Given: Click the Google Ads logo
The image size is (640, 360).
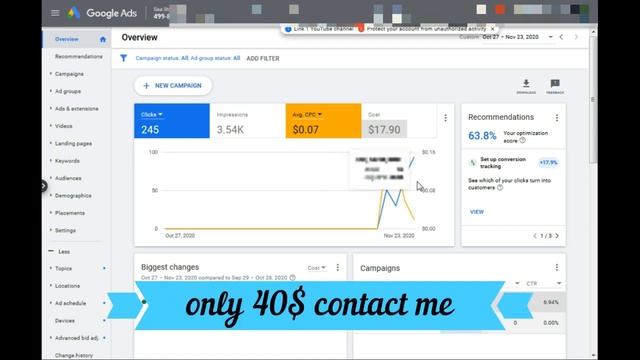Looking at the screenshot, I should tap(102, 13).
